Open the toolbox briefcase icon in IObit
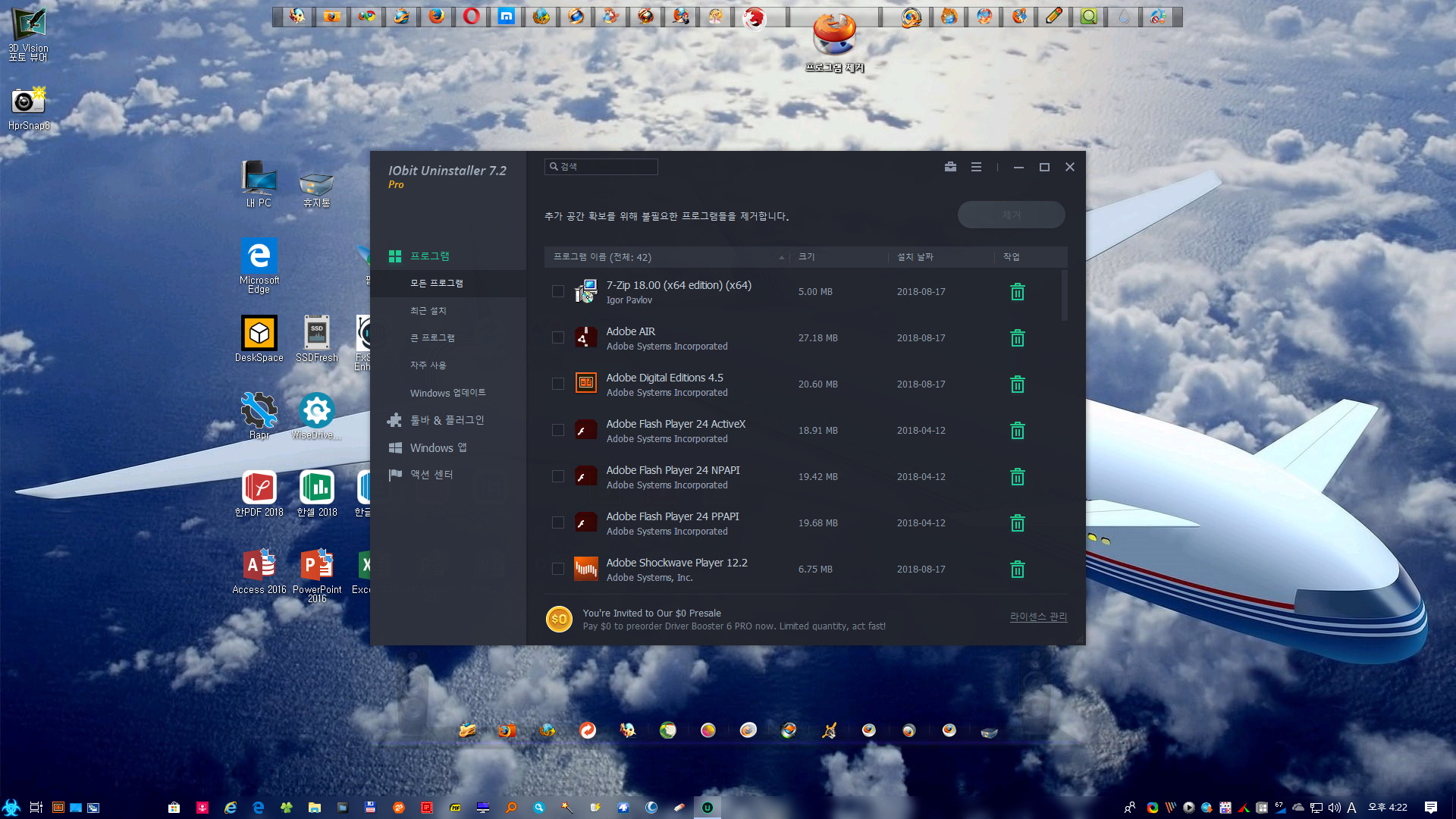Viewport: 1456px width, 819px height. (950, 167)
